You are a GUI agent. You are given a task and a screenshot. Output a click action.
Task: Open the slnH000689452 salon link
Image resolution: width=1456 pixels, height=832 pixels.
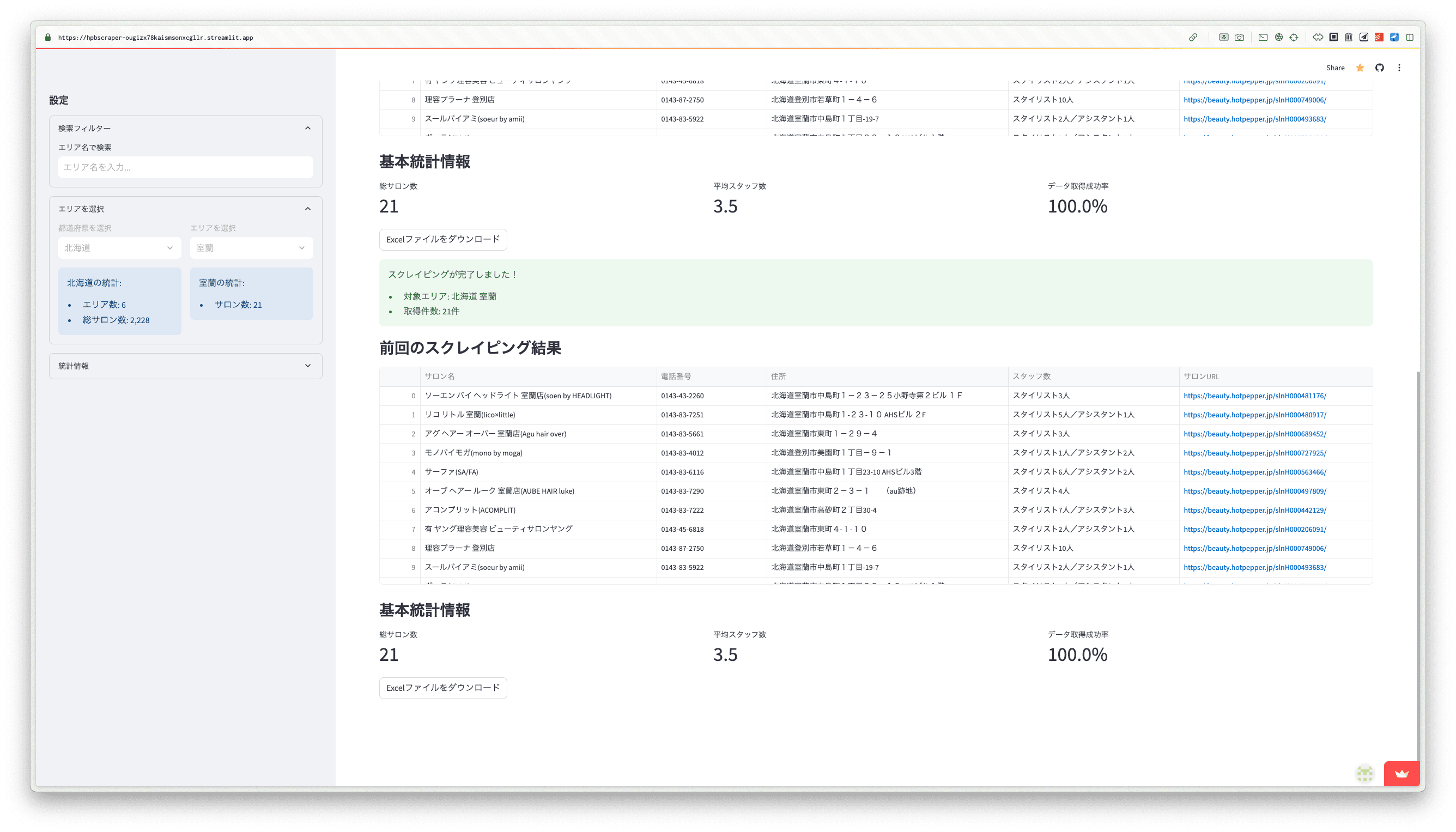1255,434
